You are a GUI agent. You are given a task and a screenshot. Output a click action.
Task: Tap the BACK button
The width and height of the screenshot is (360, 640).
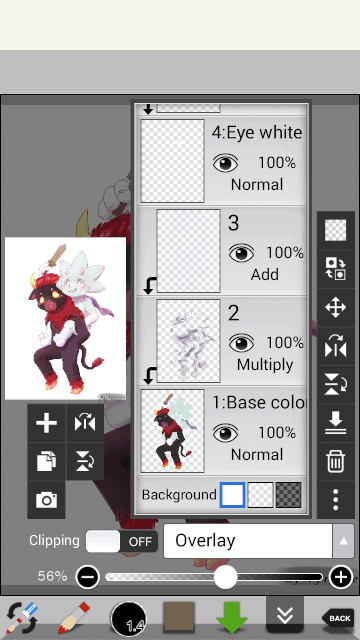click(338, 618)
